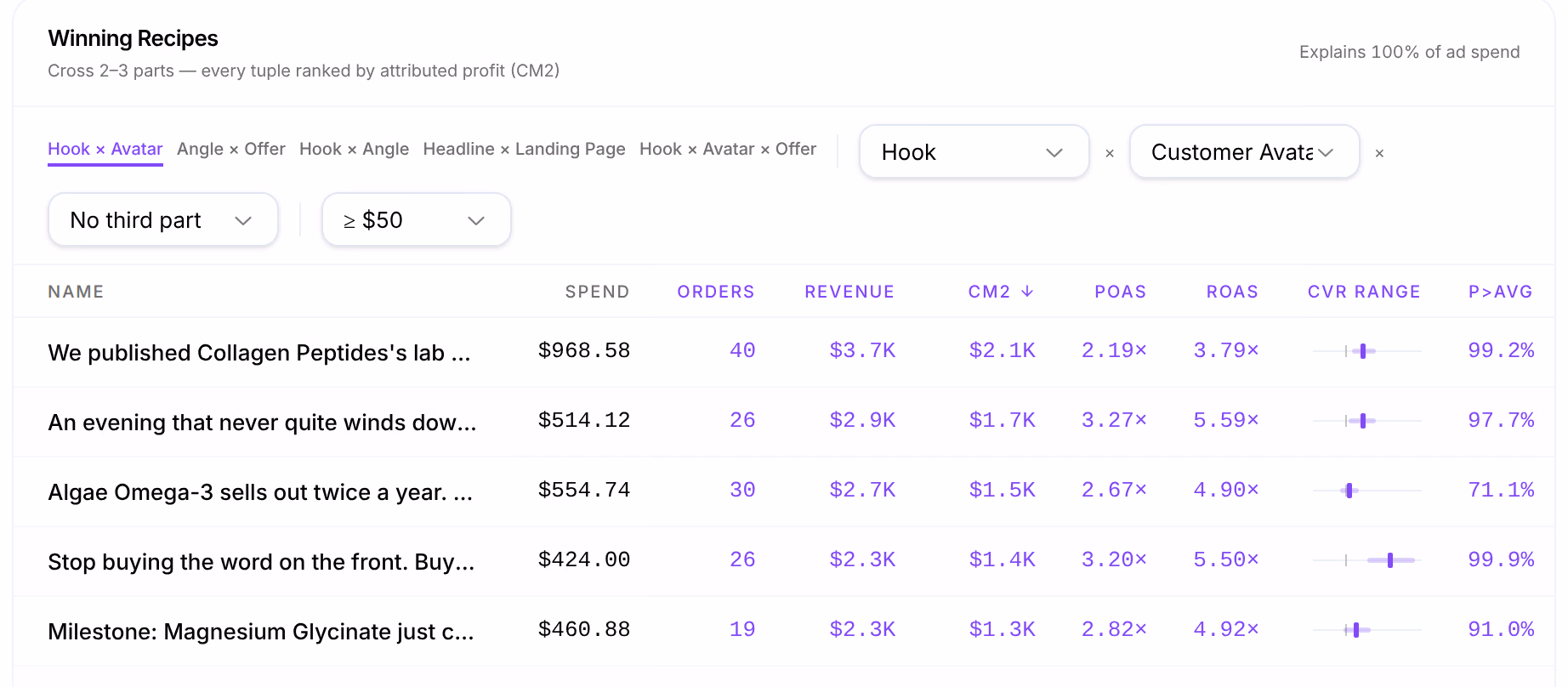Open the 'Algae Omega-3 sells out twice' row
Image resolution: width=1568 pixels, height=687 pixels.
pos(784,491)
